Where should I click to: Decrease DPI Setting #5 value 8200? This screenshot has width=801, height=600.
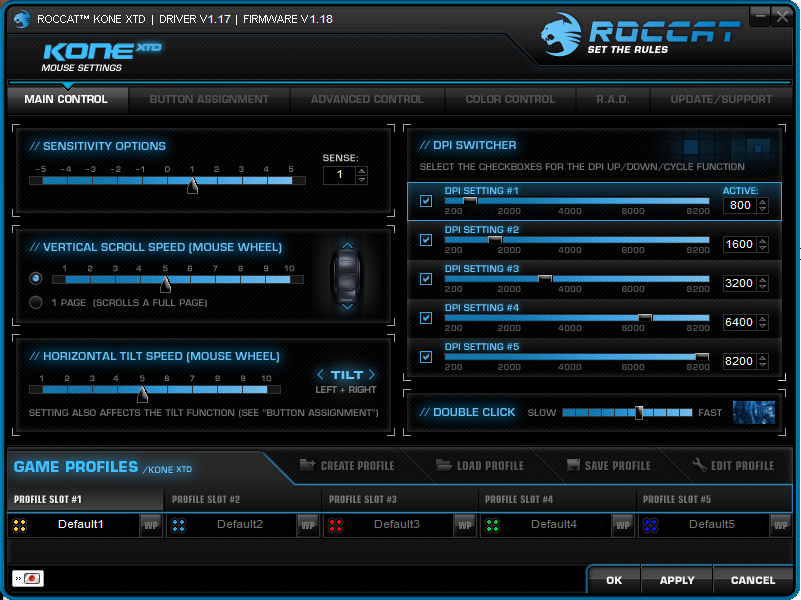(763, 365)
